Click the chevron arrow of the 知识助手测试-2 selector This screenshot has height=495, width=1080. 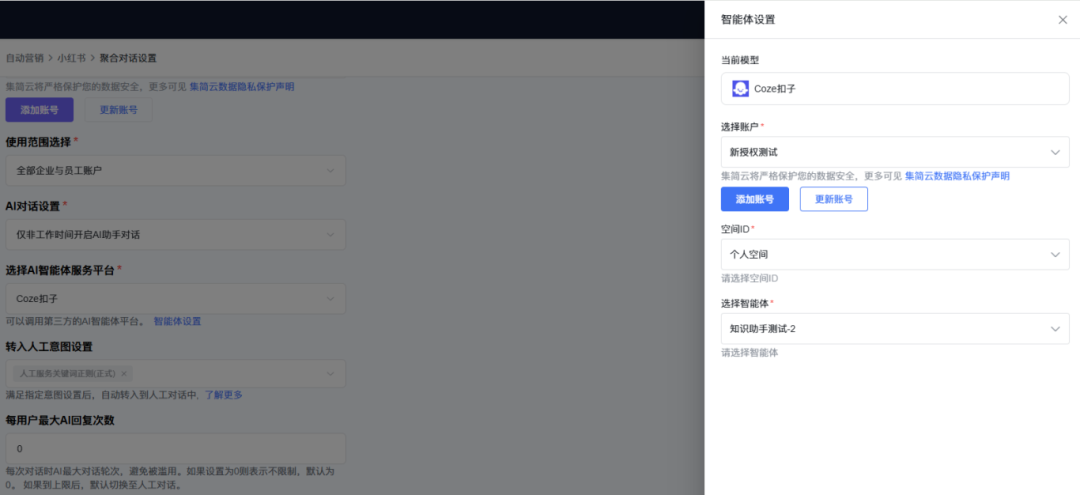coord(1055,329)
